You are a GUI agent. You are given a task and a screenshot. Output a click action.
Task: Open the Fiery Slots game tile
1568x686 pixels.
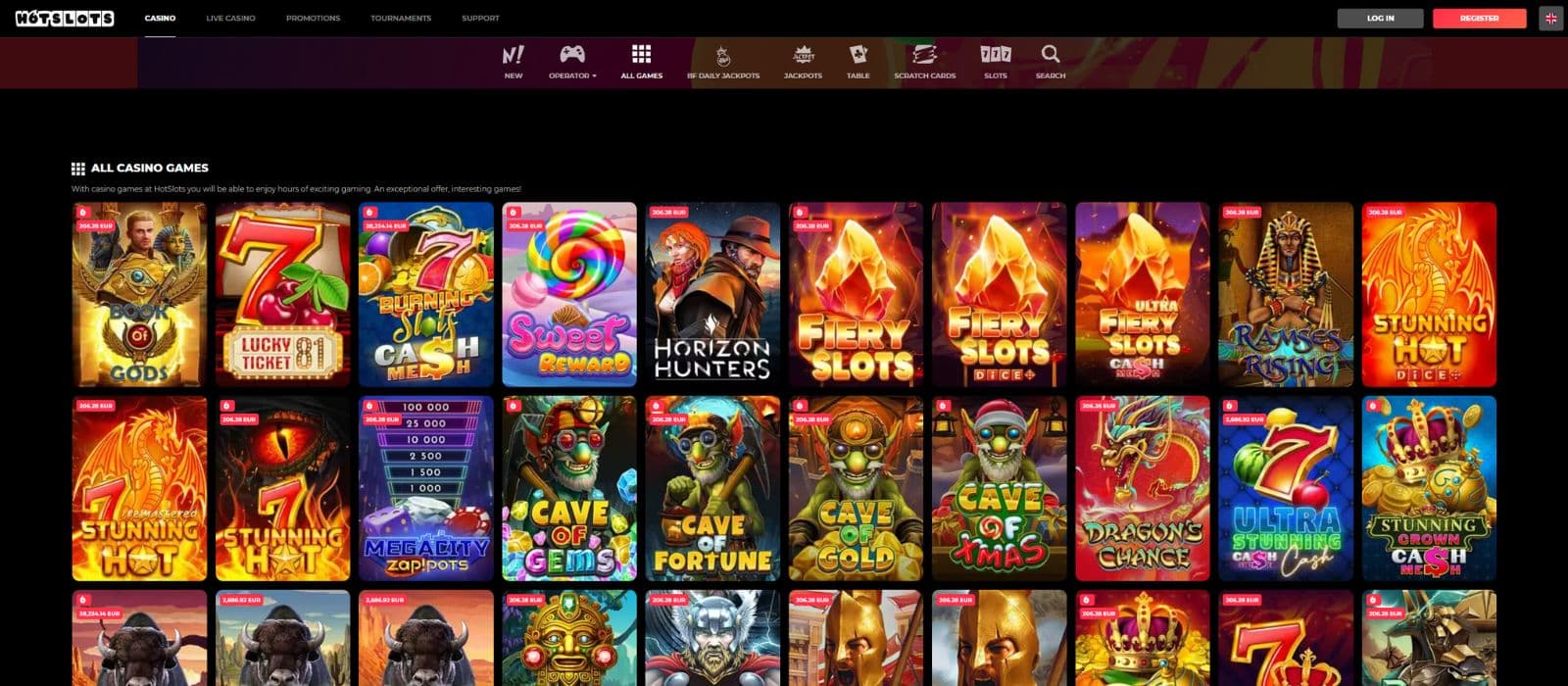[856, 295]
